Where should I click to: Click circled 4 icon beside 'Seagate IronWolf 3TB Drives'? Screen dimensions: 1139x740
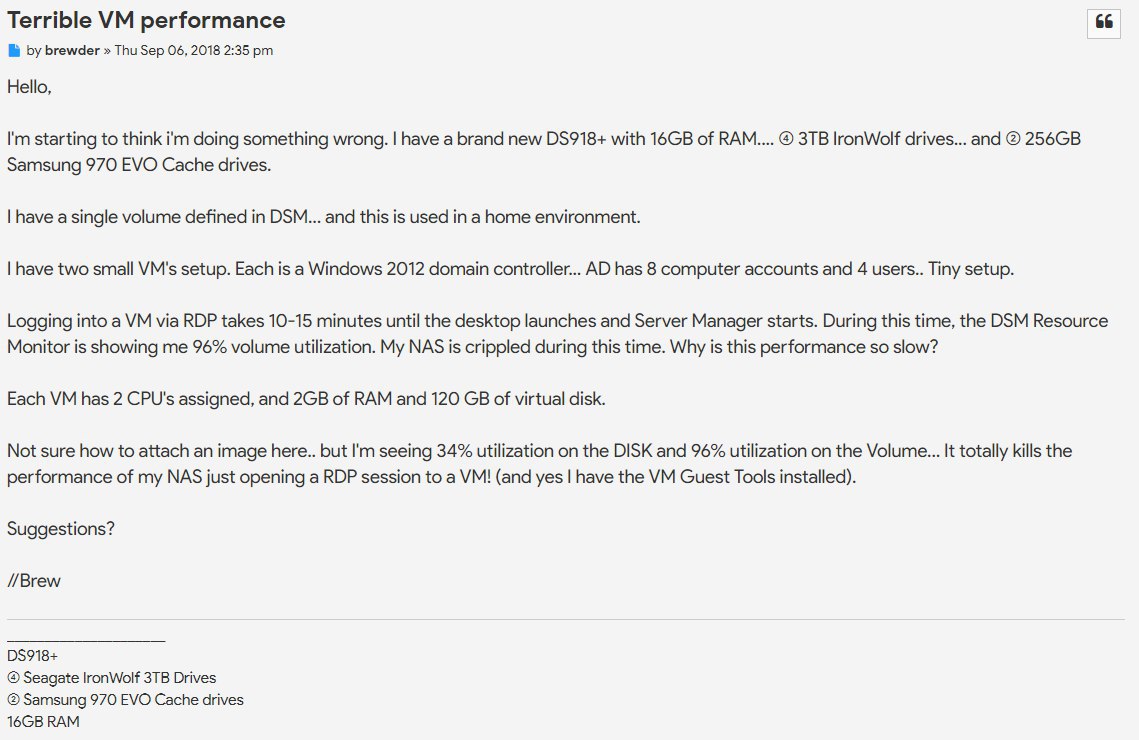click(13, 678)
